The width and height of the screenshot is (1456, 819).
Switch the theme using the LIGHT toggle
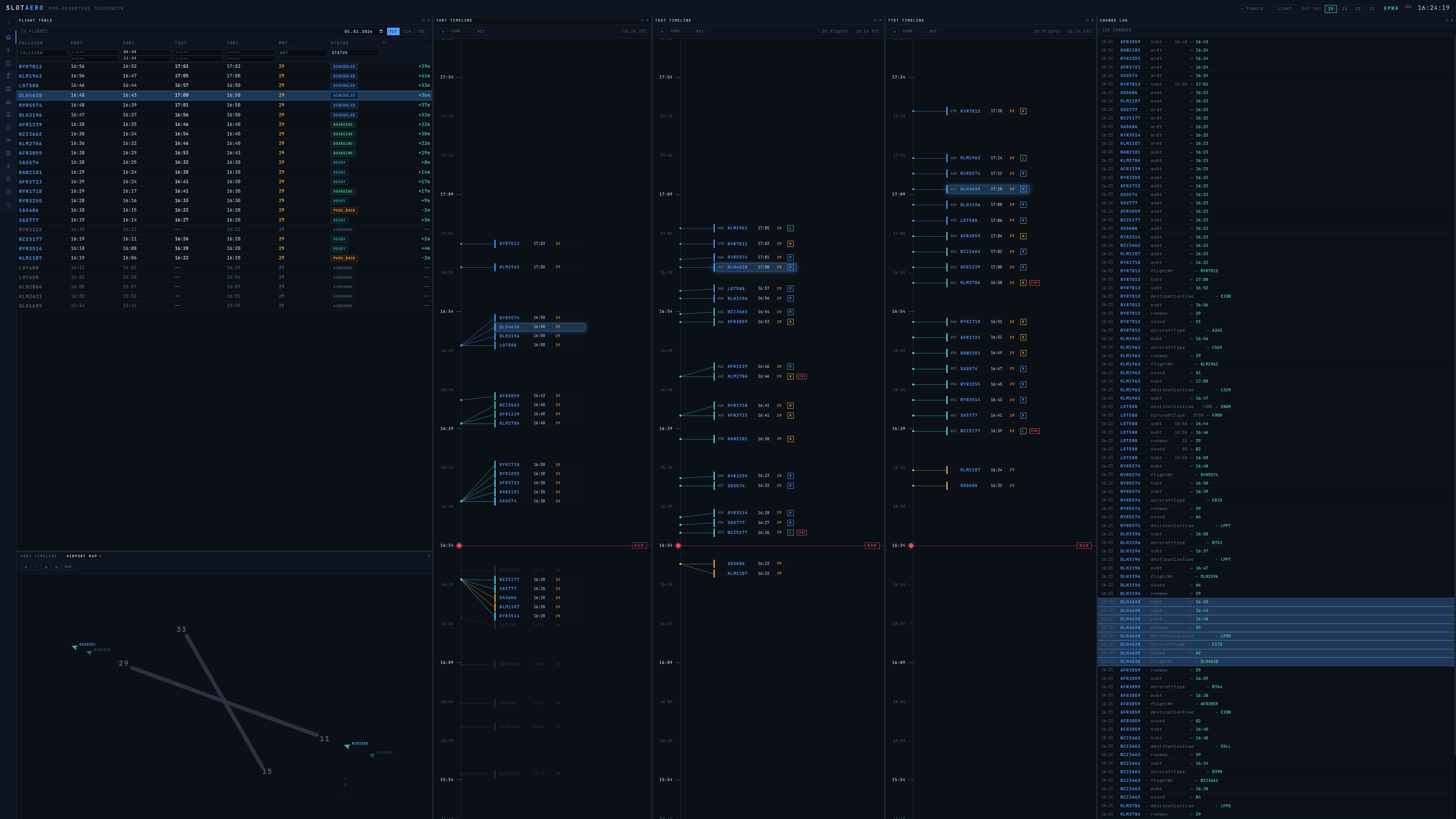1285,8
